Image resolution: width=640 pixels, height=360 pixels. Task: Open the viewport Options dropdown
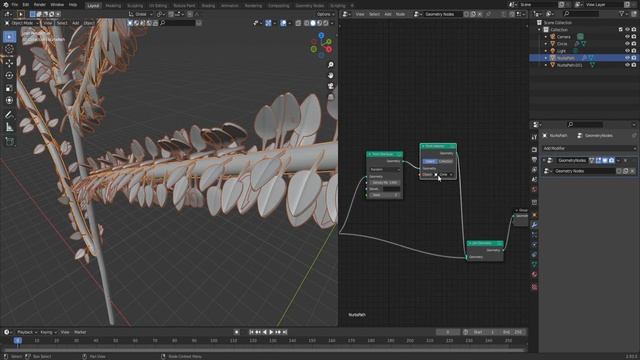click(325, 14)
